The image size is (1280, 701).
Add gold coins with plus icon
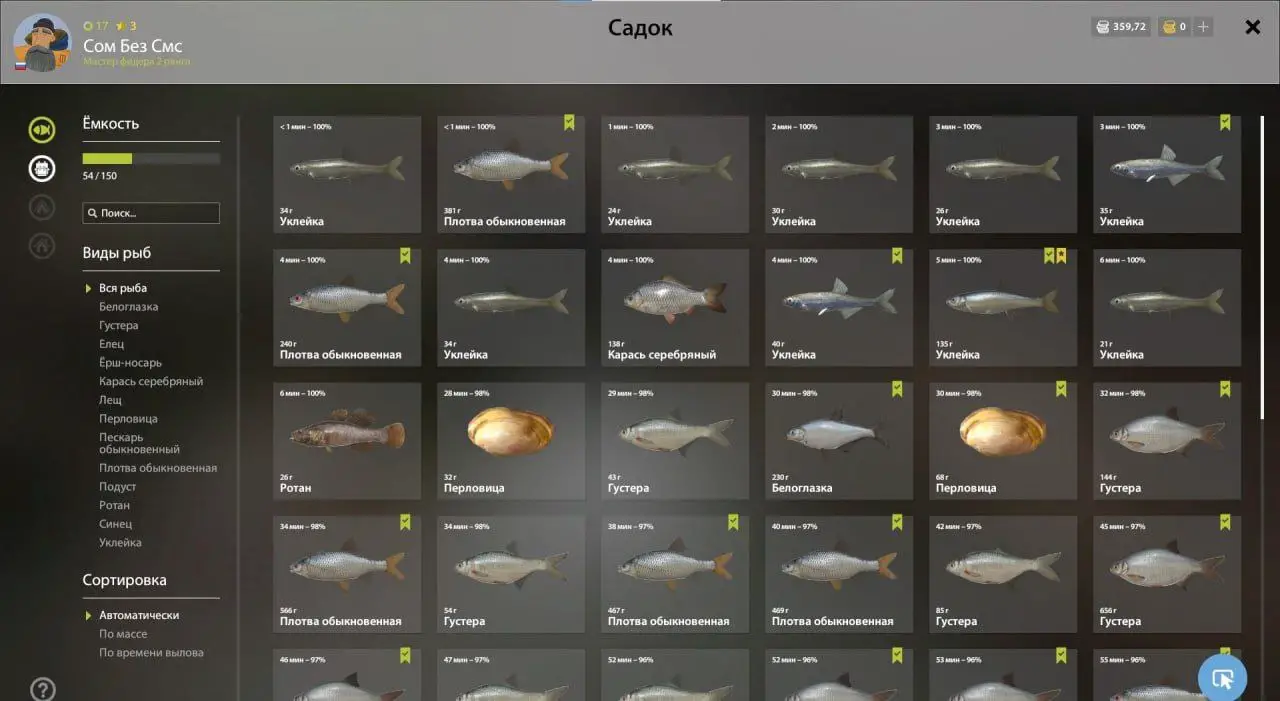pos(1203,27)
